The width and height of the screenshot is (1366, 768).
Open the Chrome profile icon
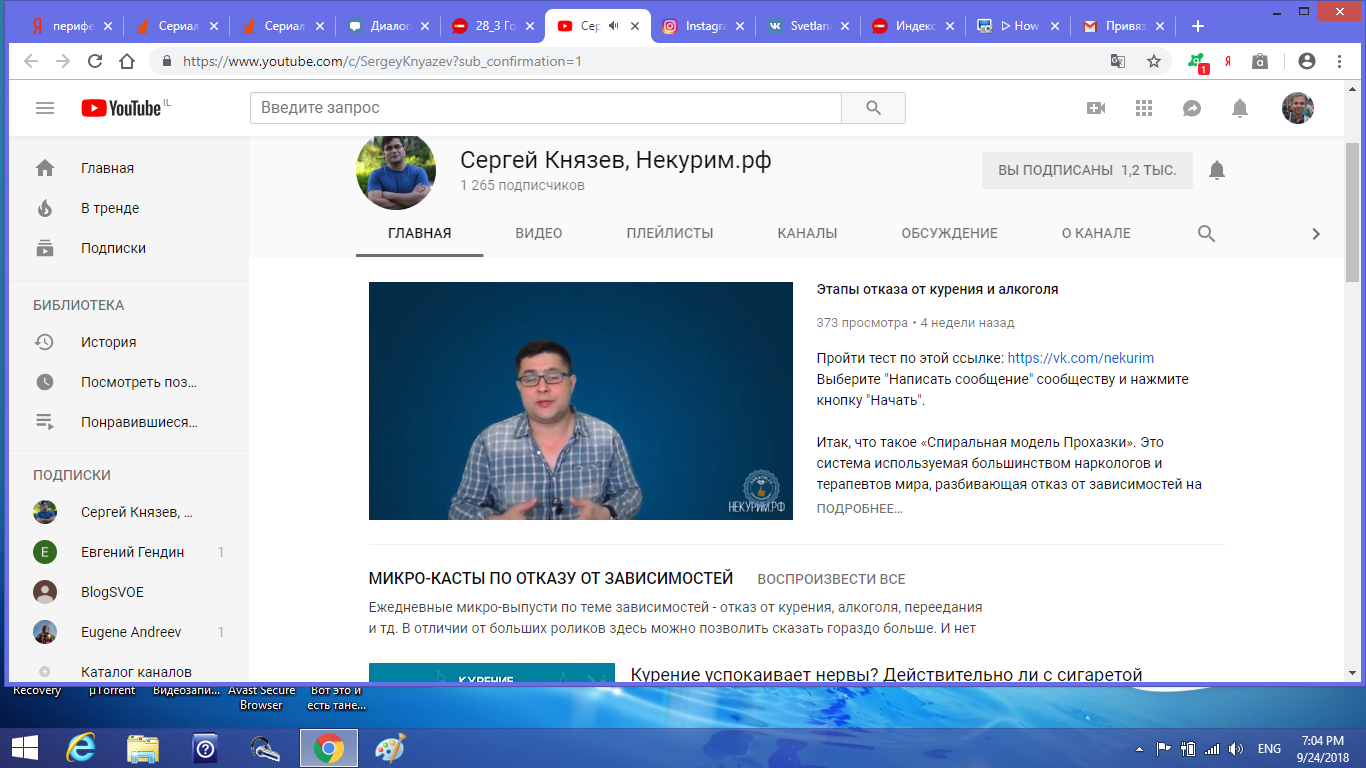[x=1306, y=61]
